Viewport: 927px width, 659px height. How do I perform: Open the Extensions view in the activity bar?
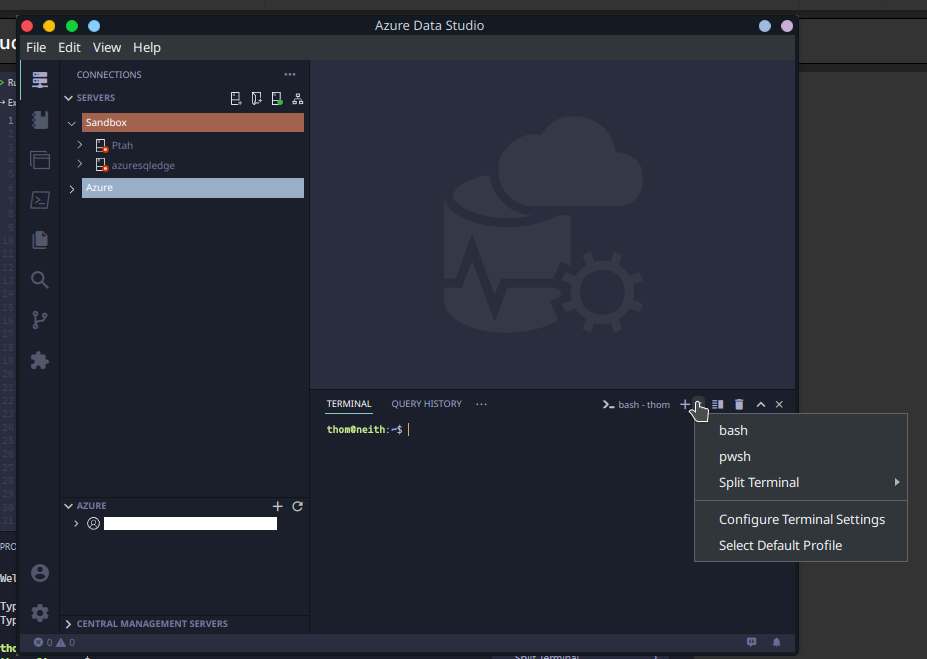coord(39,360)
